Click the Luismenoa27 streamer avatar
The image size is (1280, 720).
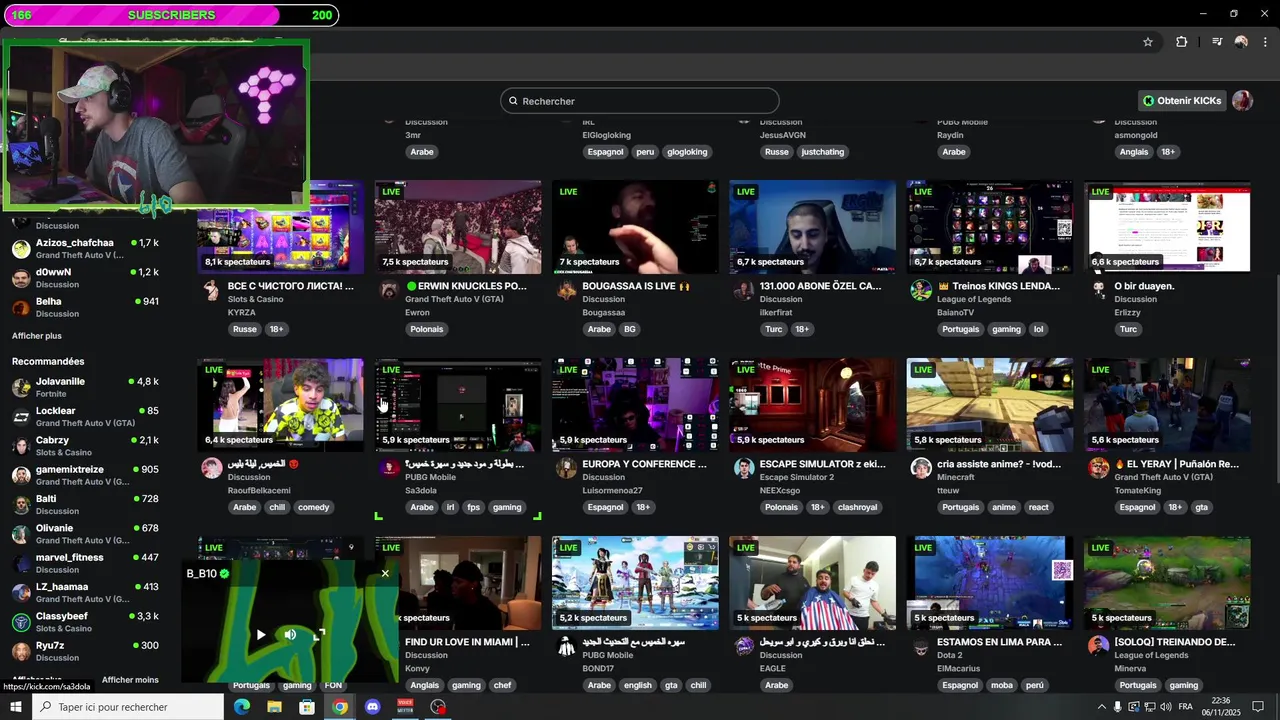click(566, 468)
